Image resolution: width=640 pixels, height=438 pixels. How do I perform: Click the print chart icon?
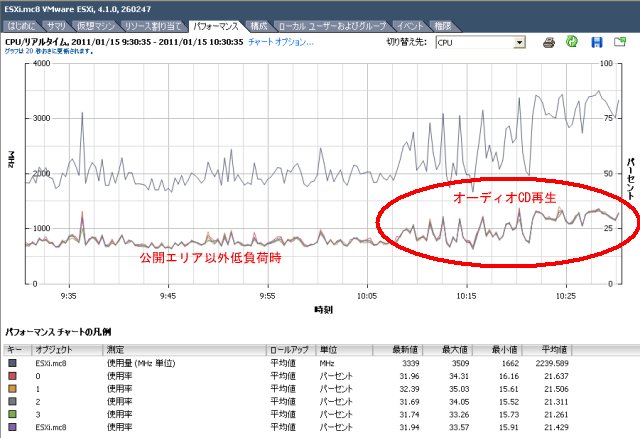549,43
